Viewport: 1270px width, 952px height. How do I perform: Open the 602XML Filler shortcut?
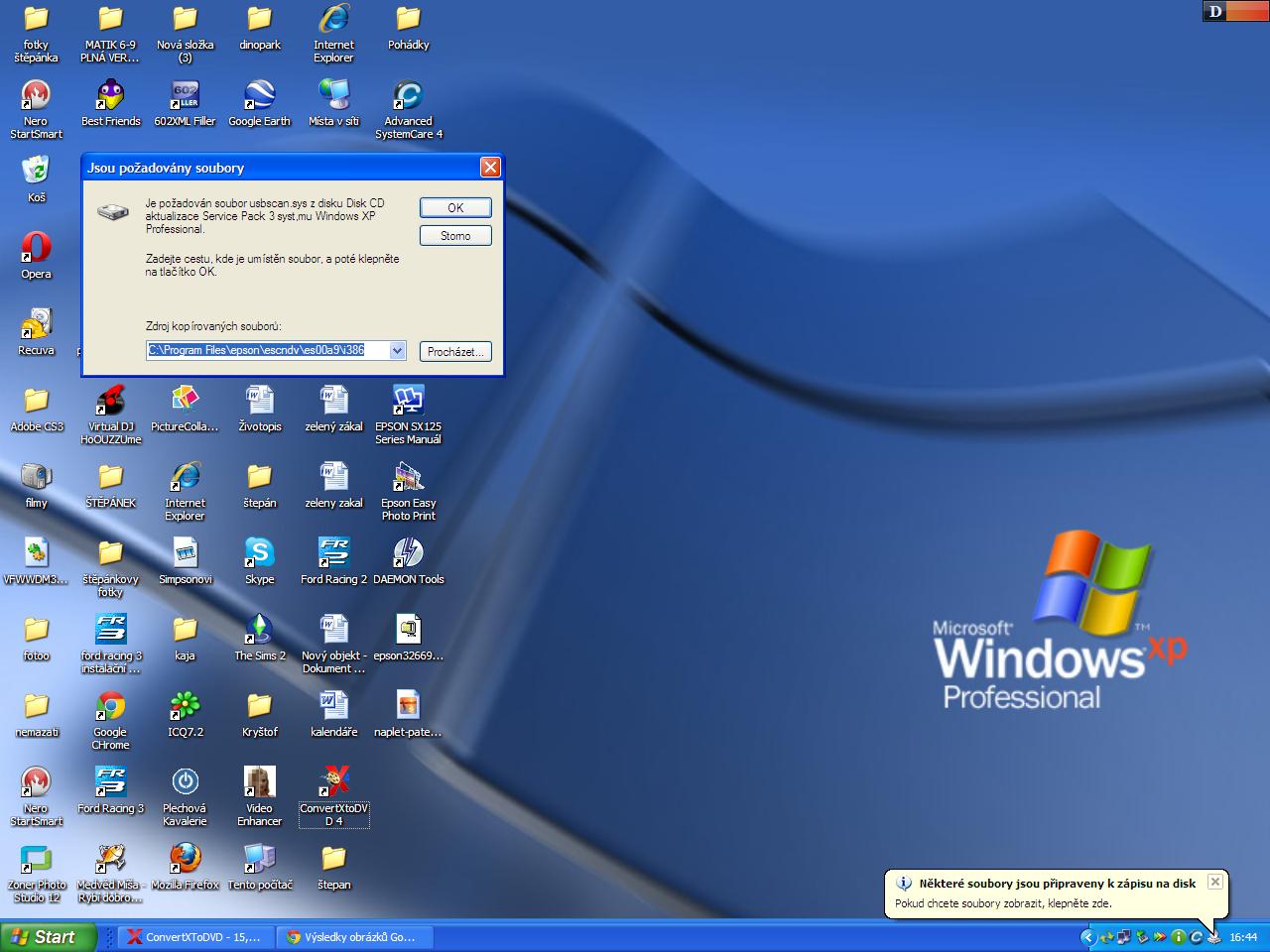186,103
